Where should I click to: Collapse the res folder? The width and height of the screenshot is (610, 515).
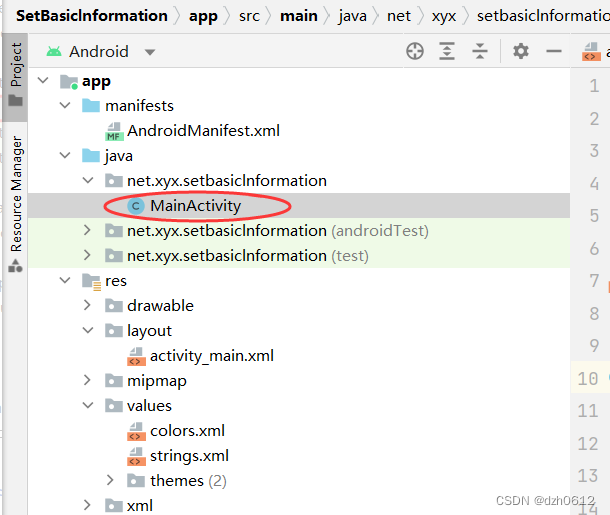tap(65, 280)
